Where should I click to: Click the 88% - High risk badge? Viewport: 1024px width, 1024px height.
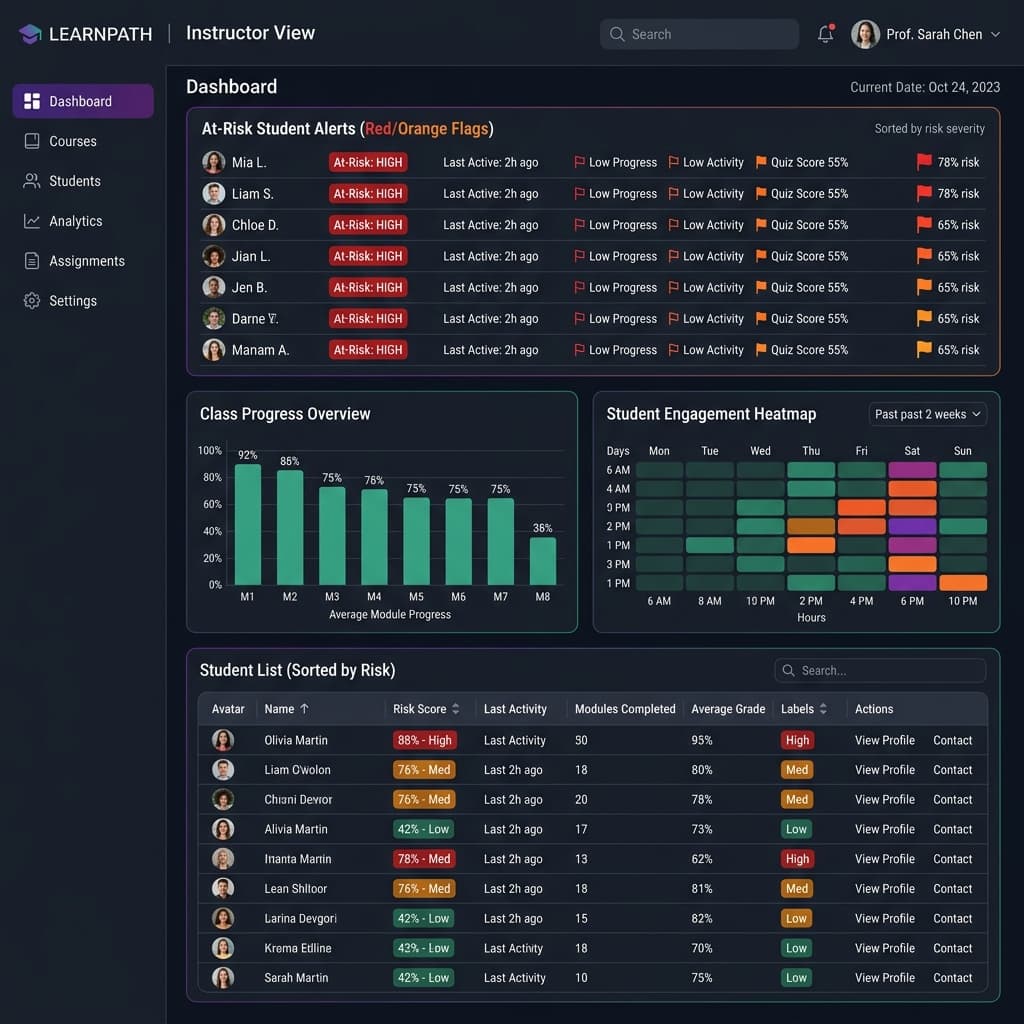(424, 740)
